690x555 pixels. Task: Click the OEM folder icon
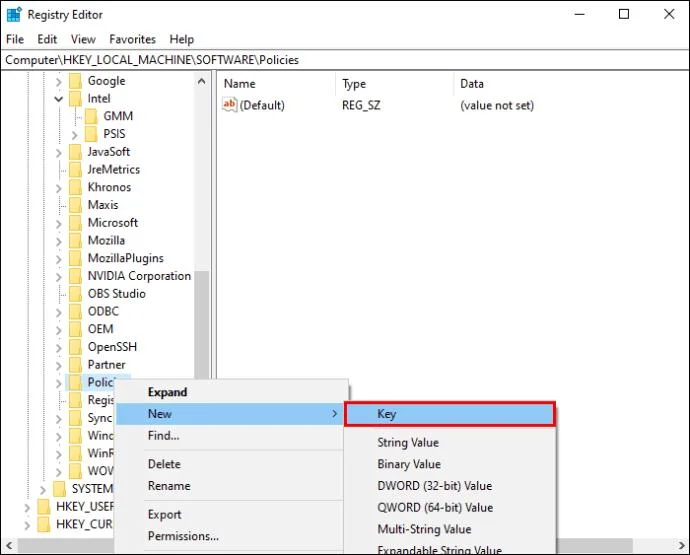(75, 329)
